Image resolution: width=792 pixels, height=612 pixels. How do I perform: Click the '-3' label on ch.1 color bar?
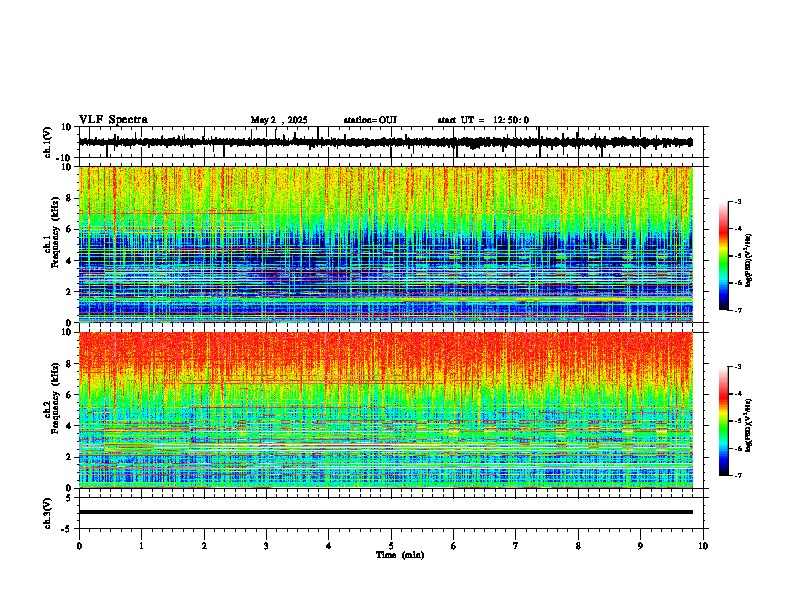pos(737,201)
